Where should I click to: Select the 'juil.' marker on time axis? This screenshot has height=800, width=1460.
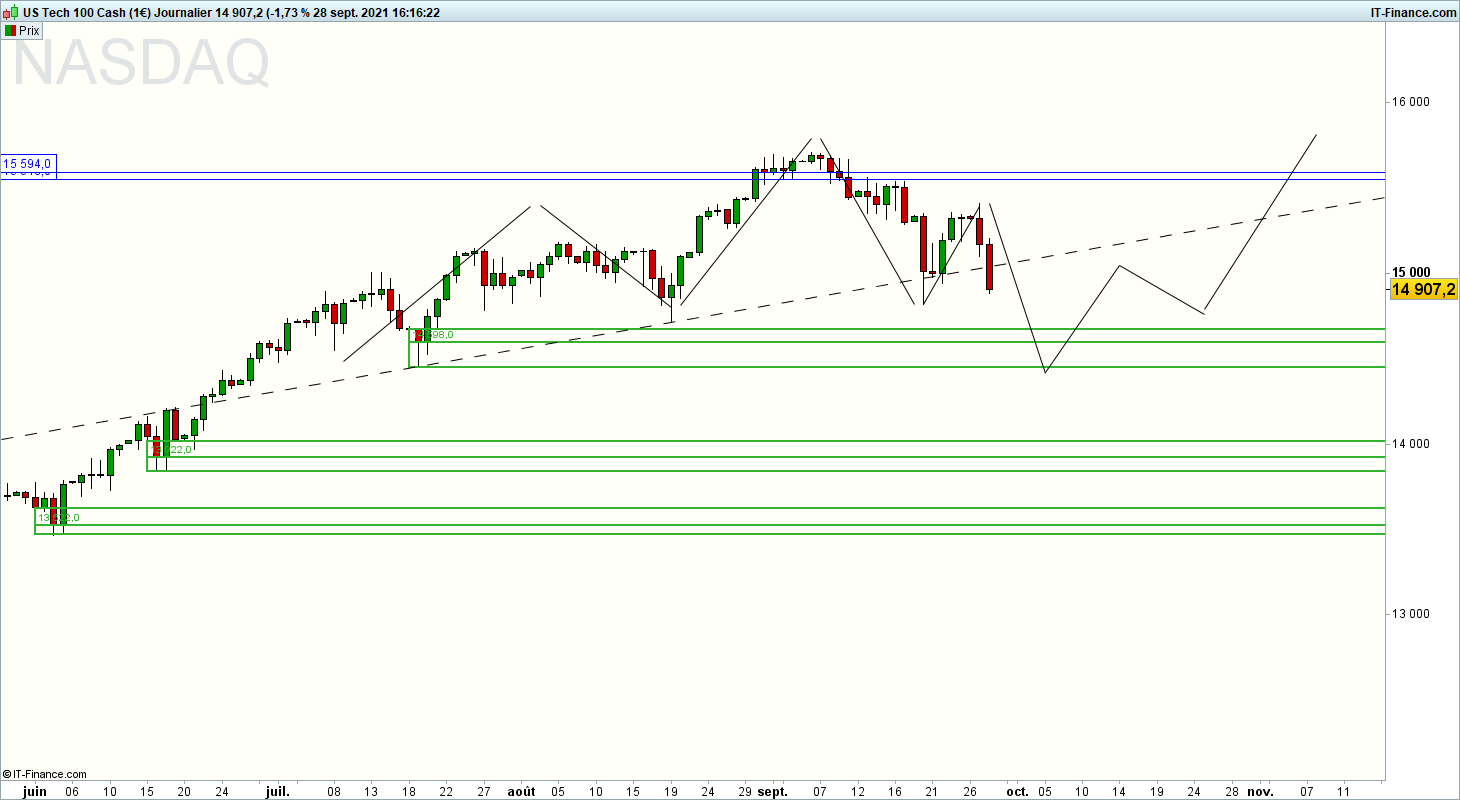279,790
